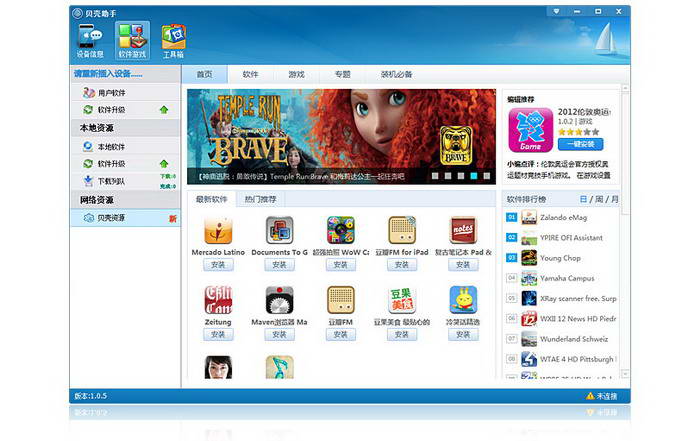700x441 pixels.
Task: Open the 复古笔记本 notes app icon
Action: pos(463,230)
